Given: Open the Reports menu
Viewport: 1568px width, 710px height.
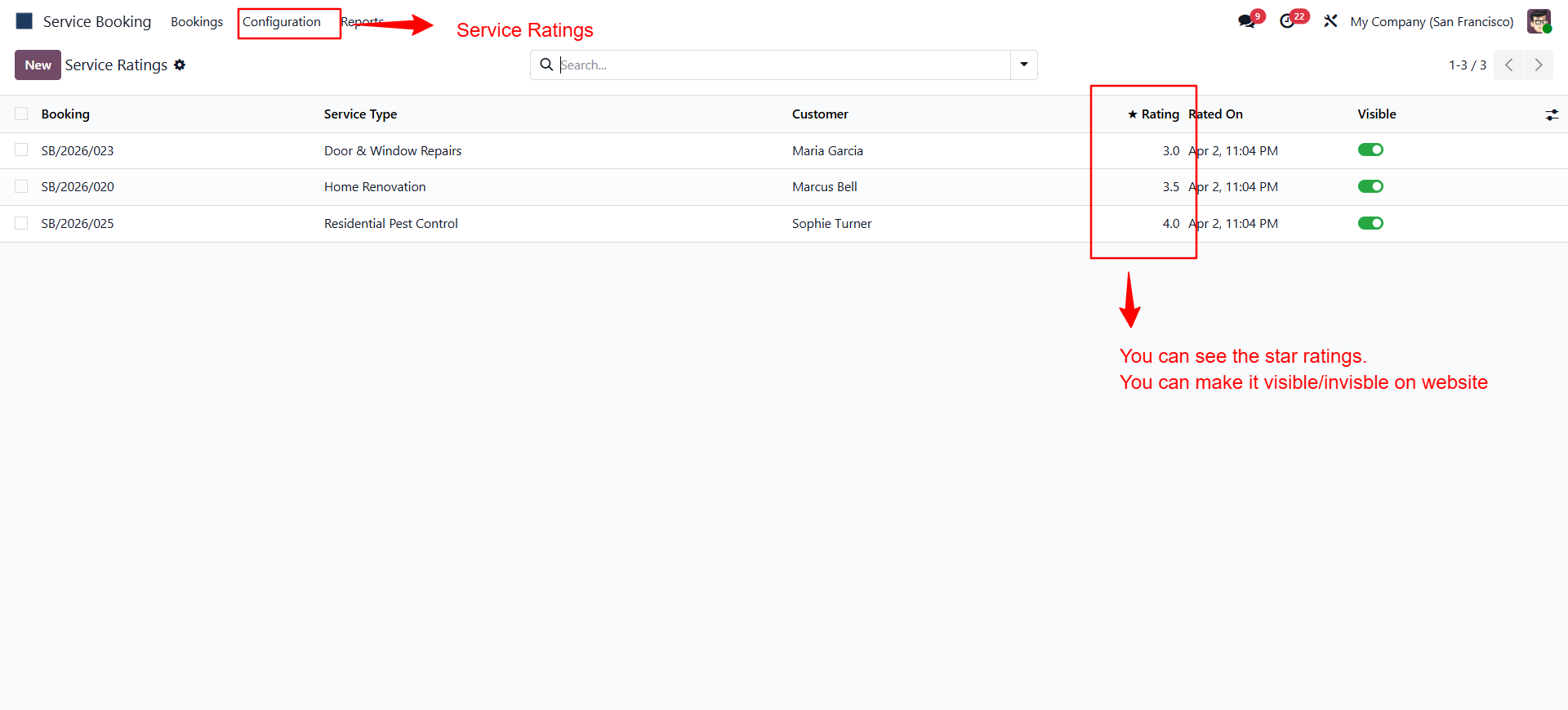Looking at the screenshot, I should coord(363,21).
